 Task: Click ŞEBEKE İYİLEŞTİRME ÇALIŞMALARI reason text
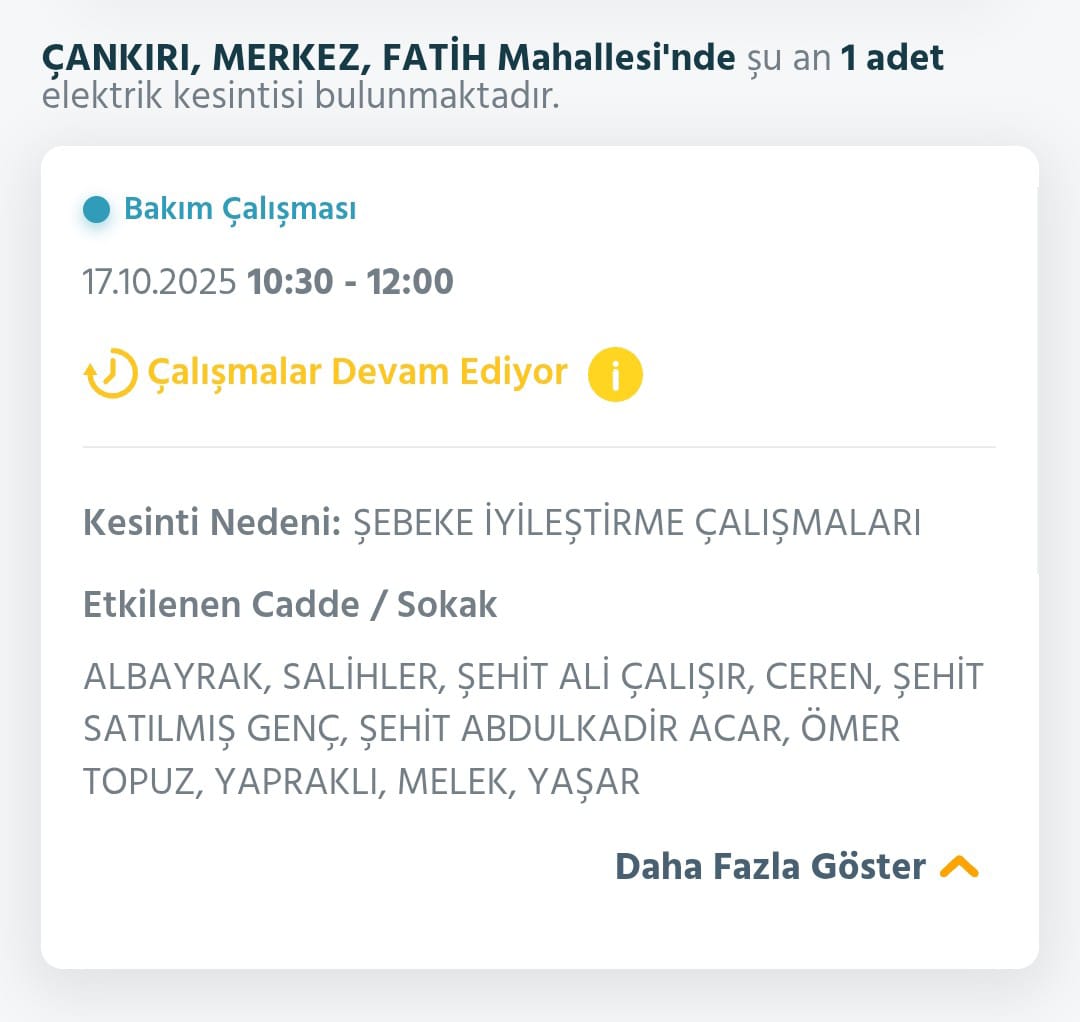pos(637,523)
